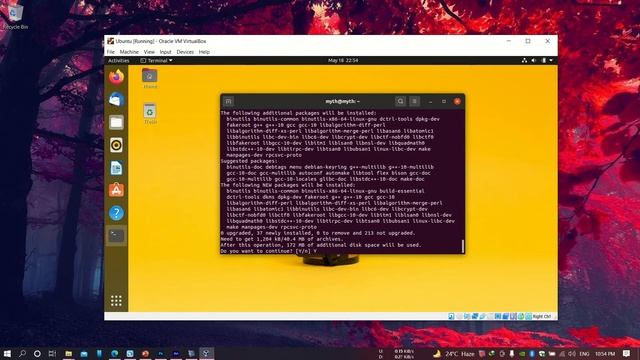Click the ENG language indicator

click(584, 353)
